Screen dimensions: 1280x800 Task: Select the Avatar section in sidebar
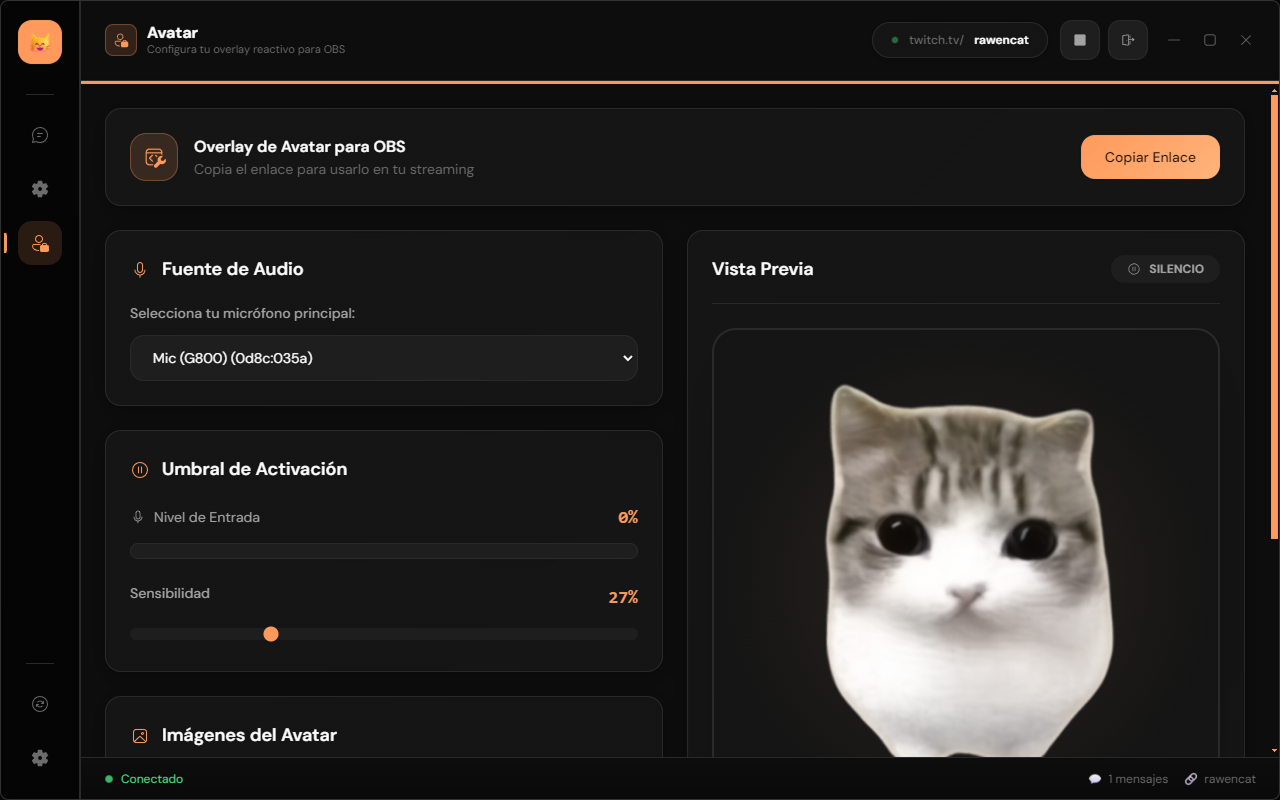point(40,243)
